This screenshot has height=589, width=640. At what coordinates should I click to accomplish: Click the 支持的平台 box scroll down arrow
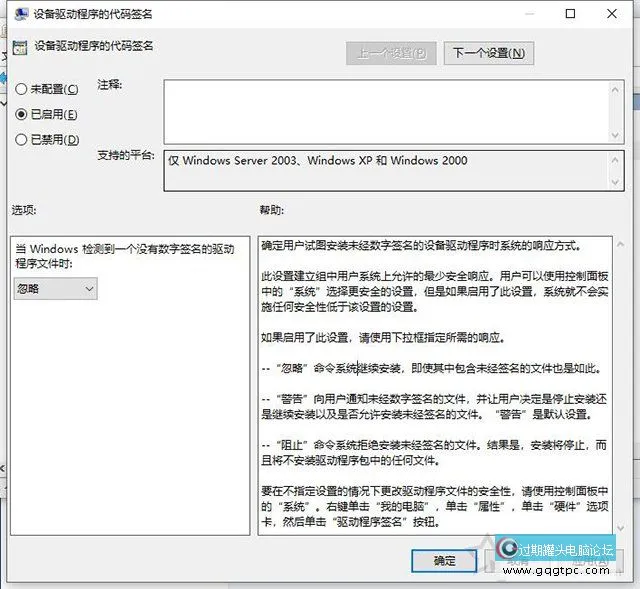point(616,182)
